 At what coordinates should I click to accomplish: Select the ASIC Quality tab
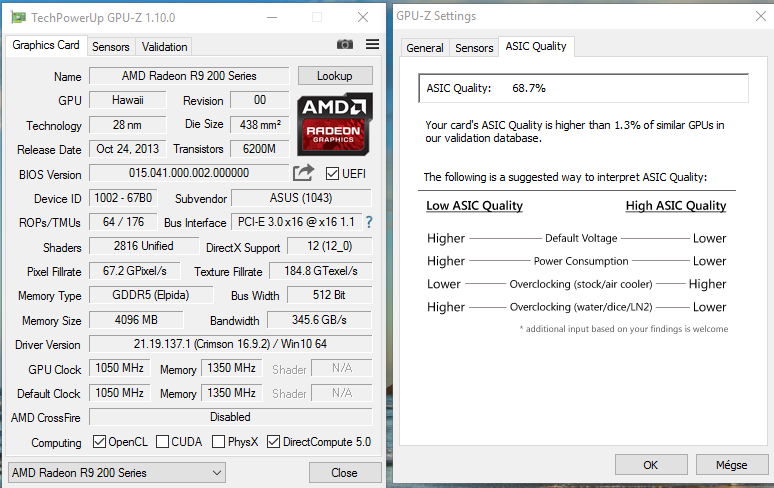tap(536, 46)
